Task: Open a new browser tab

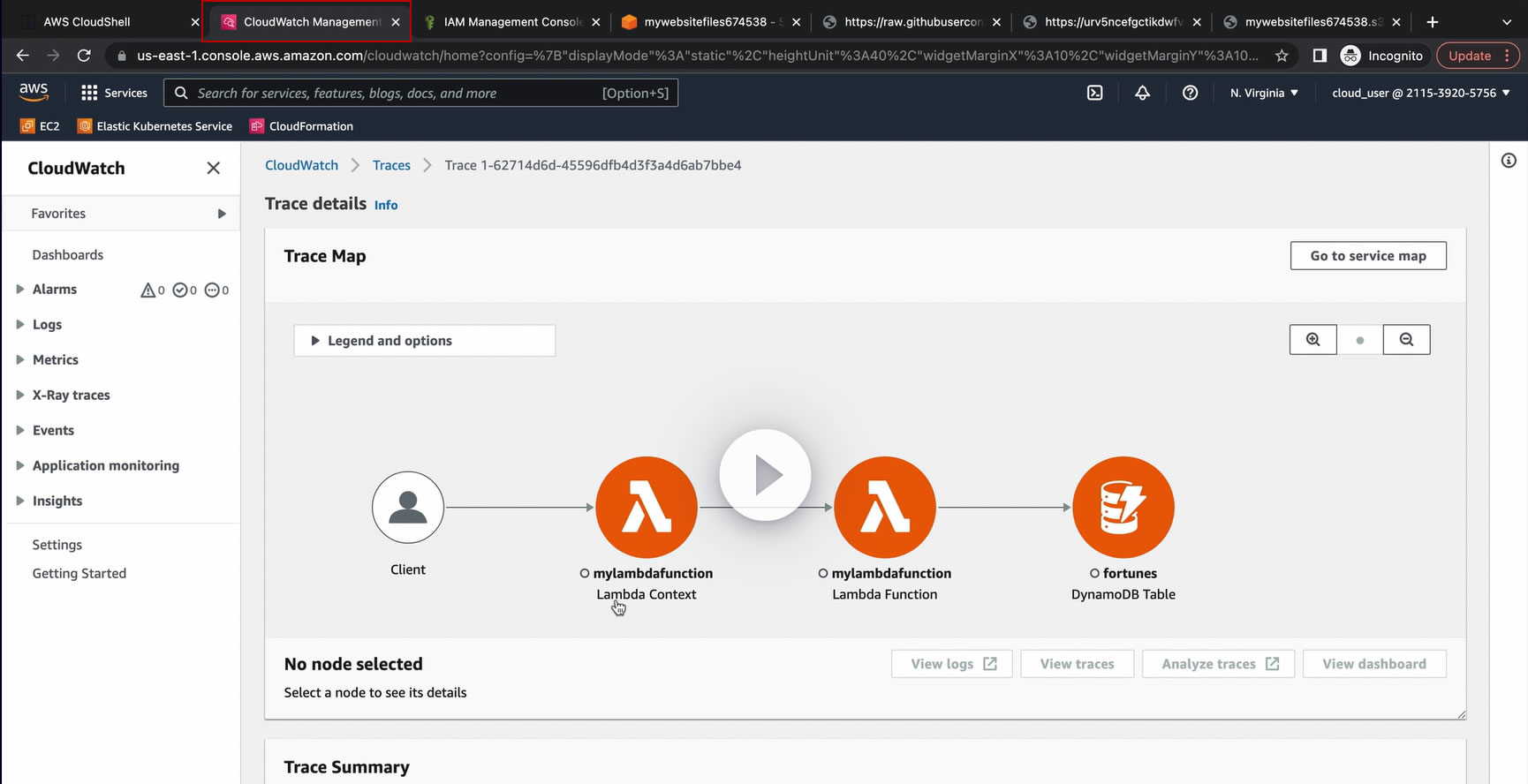Action: [x=1433, y=22]
